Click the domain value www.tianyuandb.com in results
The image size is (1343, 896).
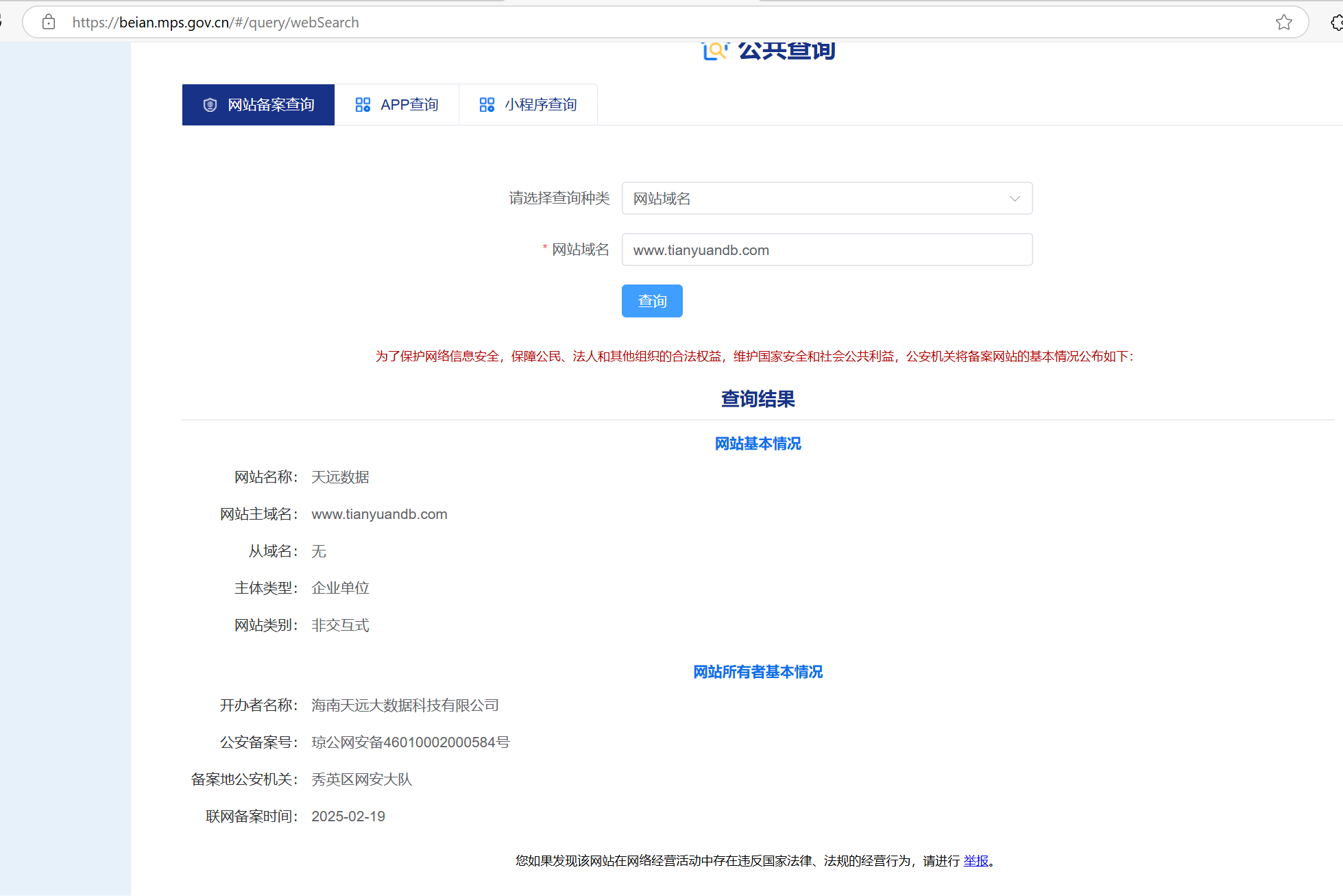pyautogui.click(x=379, y=514)
